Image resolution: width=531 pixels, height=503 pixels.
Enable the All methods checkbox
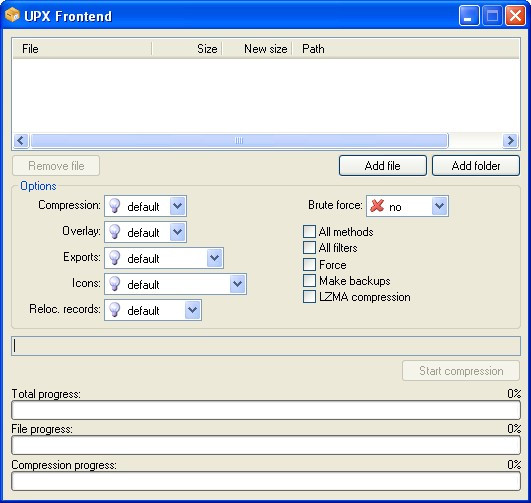tap(309, 232)
